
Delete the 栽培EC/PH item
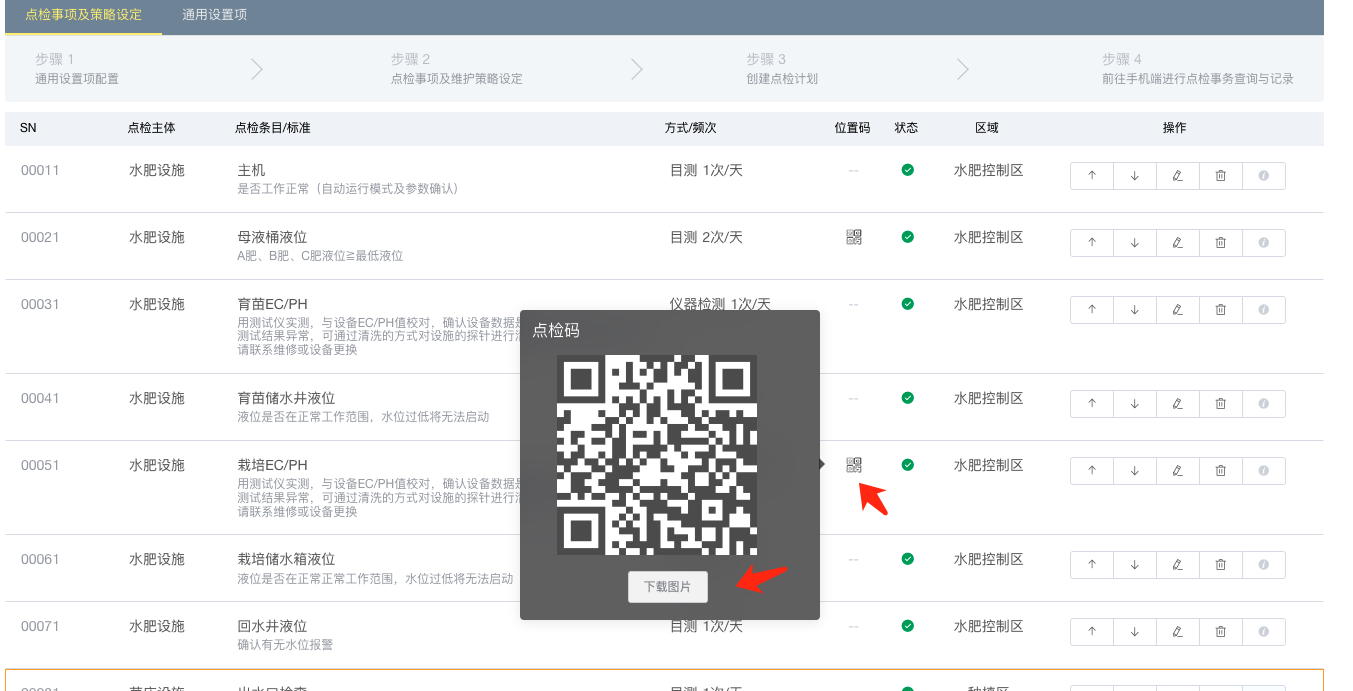(x=1221, y=471)
